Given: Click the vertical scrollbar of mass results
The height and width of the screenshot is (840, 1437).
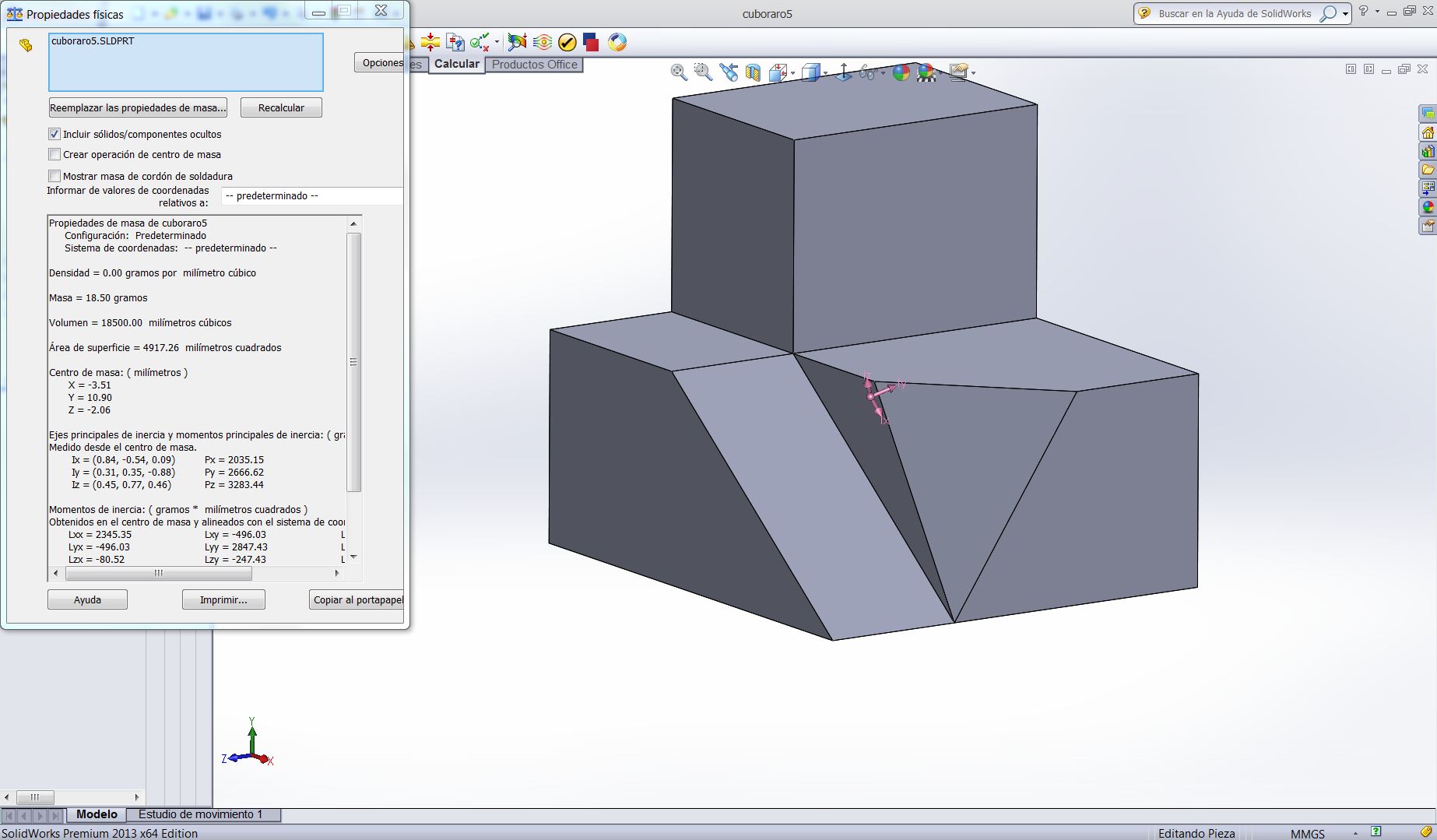Looking at the screenshot, I should coord(353,362).
